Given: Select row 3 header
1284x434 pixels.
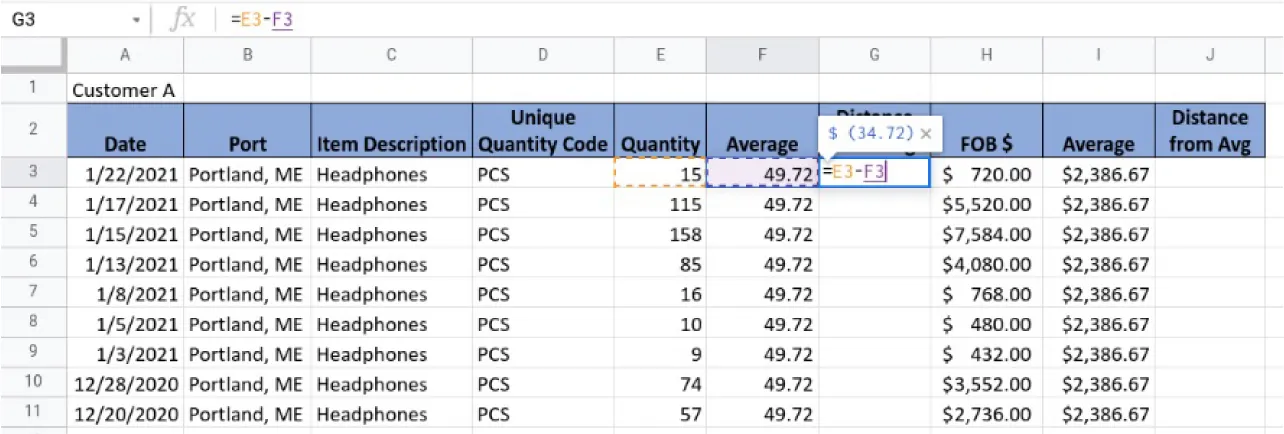Looking at the screenshot, I should tap(33, 173).
